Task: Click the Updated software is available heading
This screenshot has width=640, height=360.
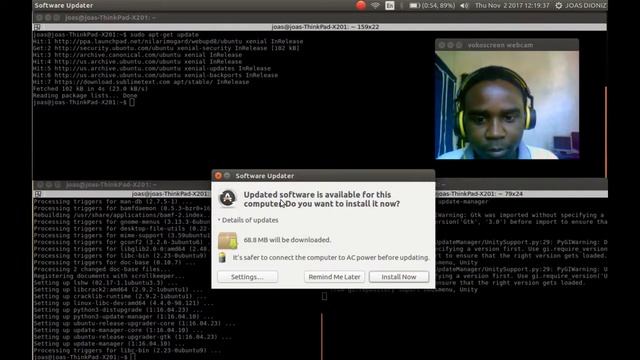Action: click(322, 199)
